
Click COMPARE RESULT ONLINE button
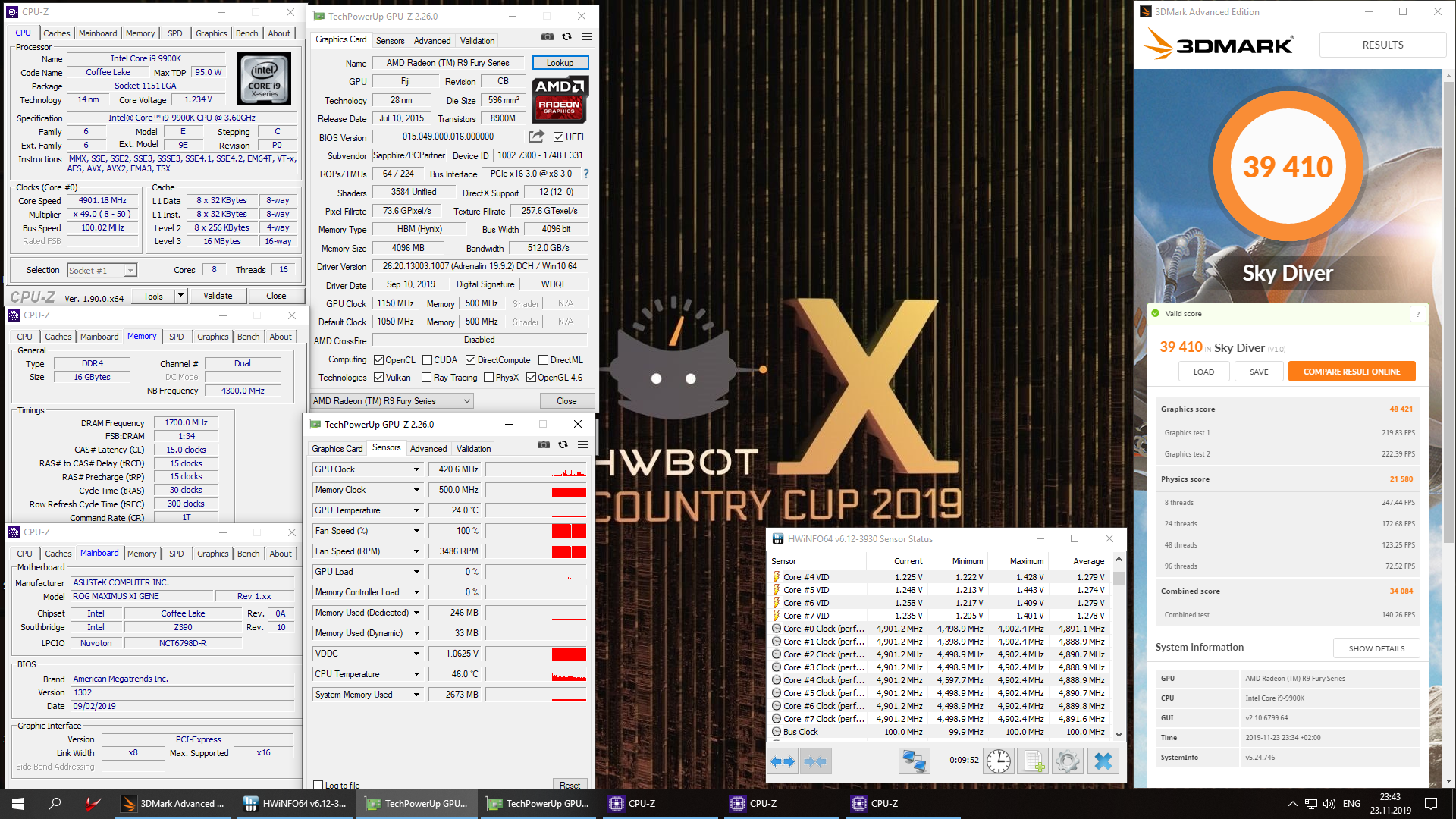click(1351, 372)
